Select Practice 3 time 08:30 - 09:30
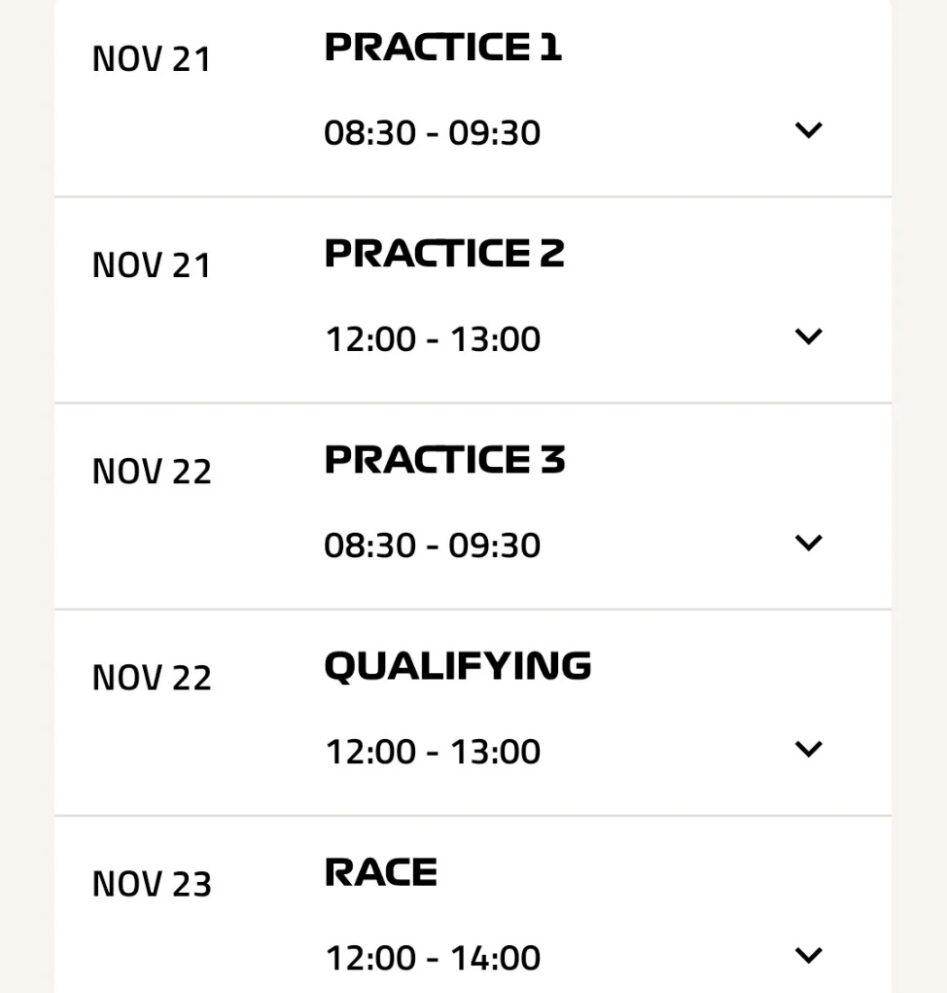Image resolution: width=947 pixels, height=993 pixels. coord(432,545)
